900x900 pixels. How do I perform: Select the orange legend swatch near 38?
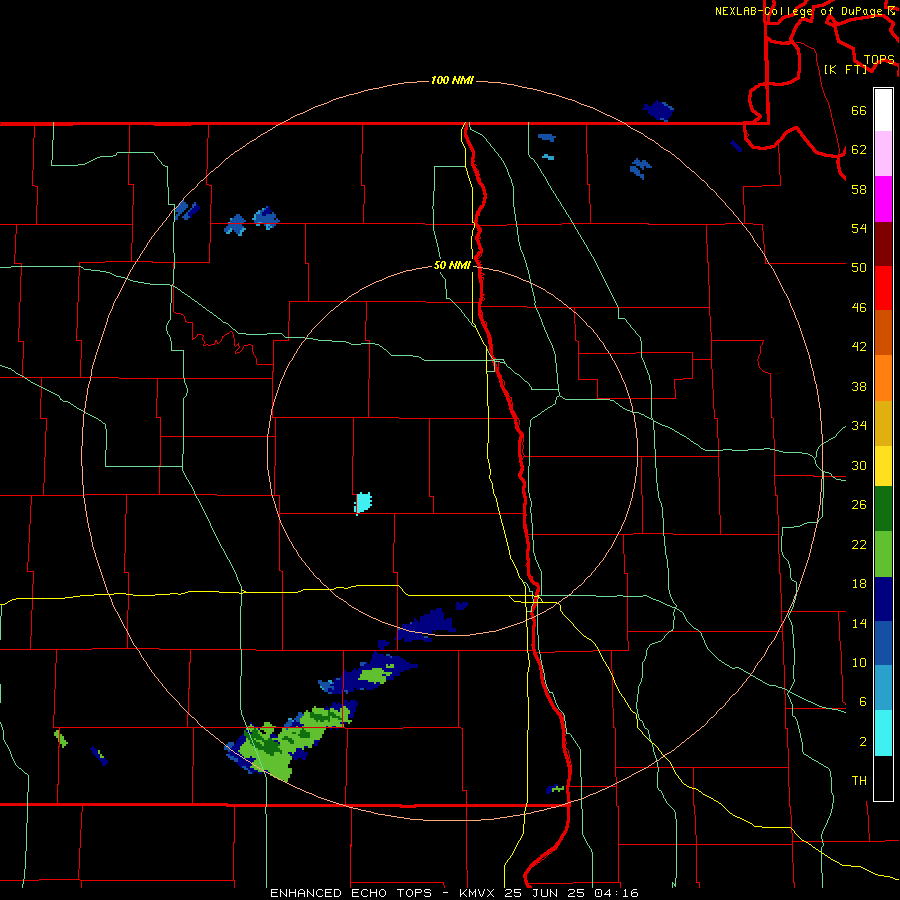[x=883, y=378]
